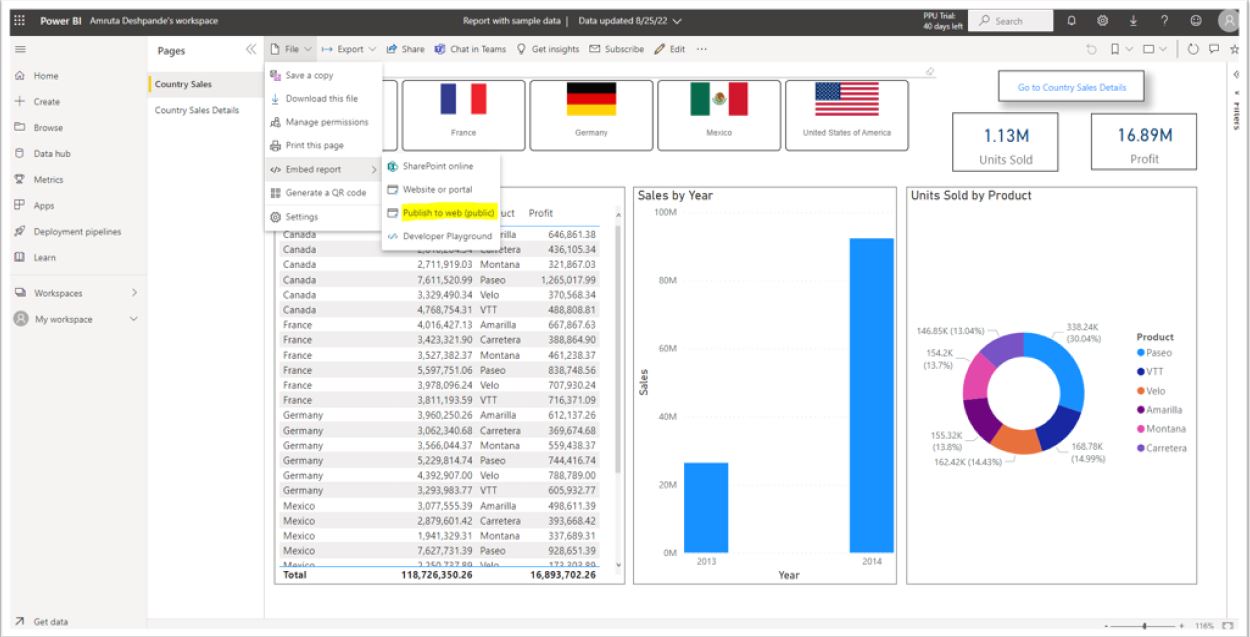
Task: Expand the My workspace chevron
Action: point(134,319)
